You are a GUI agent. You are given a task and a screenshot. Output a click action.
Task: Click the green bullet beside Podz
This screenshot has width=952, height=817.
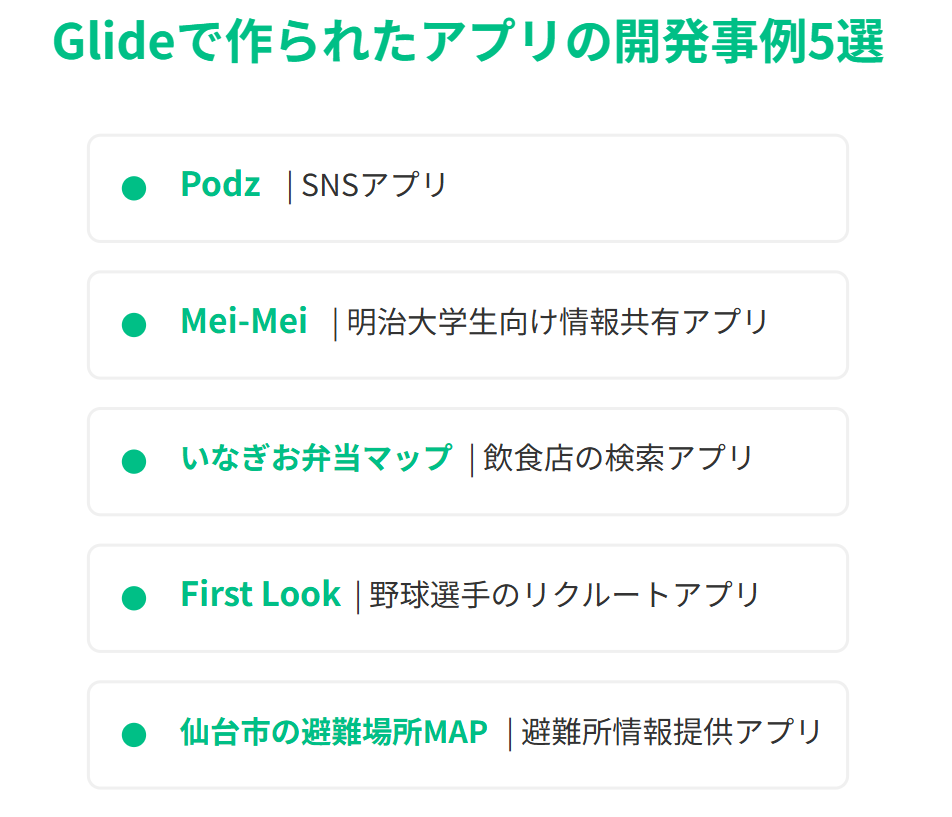point(134,188)
